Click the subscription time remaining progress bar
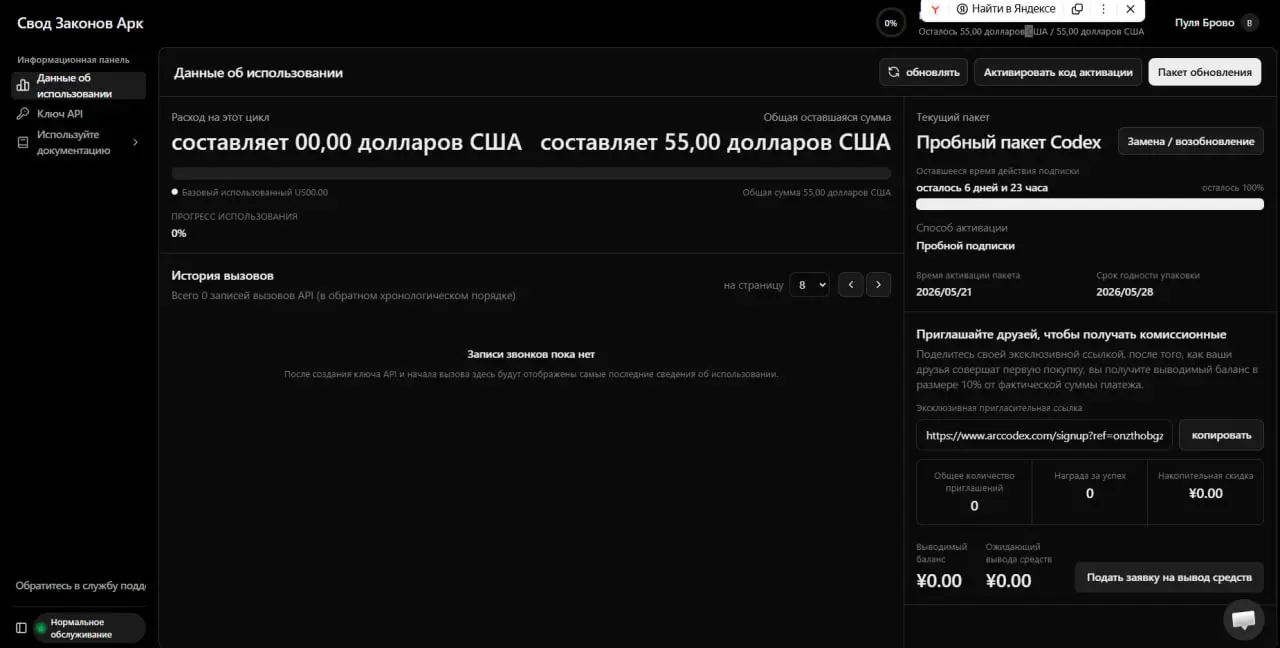The height and width of the screenshot is (648, 1280). pos(1090,204)
